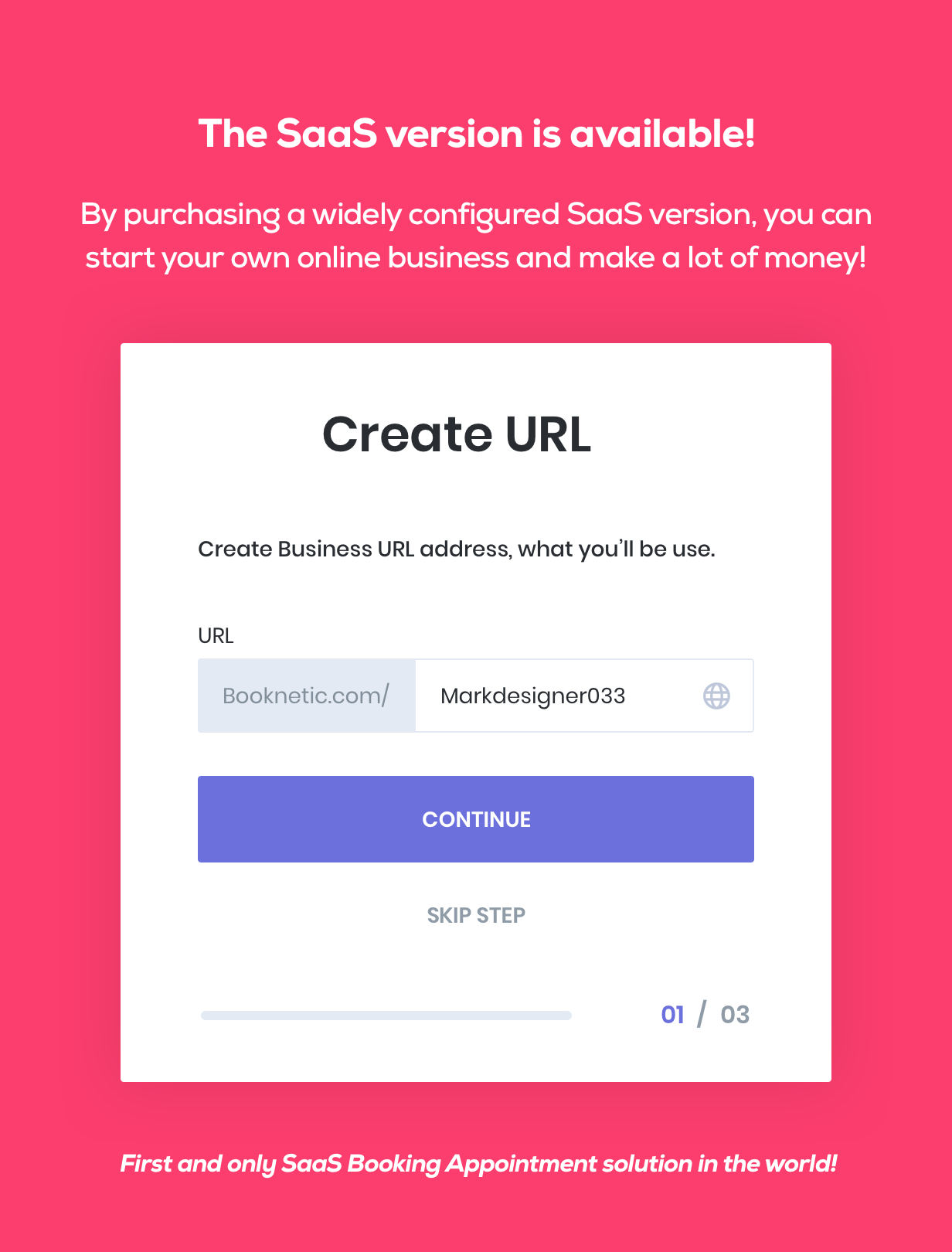The image size is (952, 1252).
Task: Click the total steps number 03
Action: (x=735, y=1015)
